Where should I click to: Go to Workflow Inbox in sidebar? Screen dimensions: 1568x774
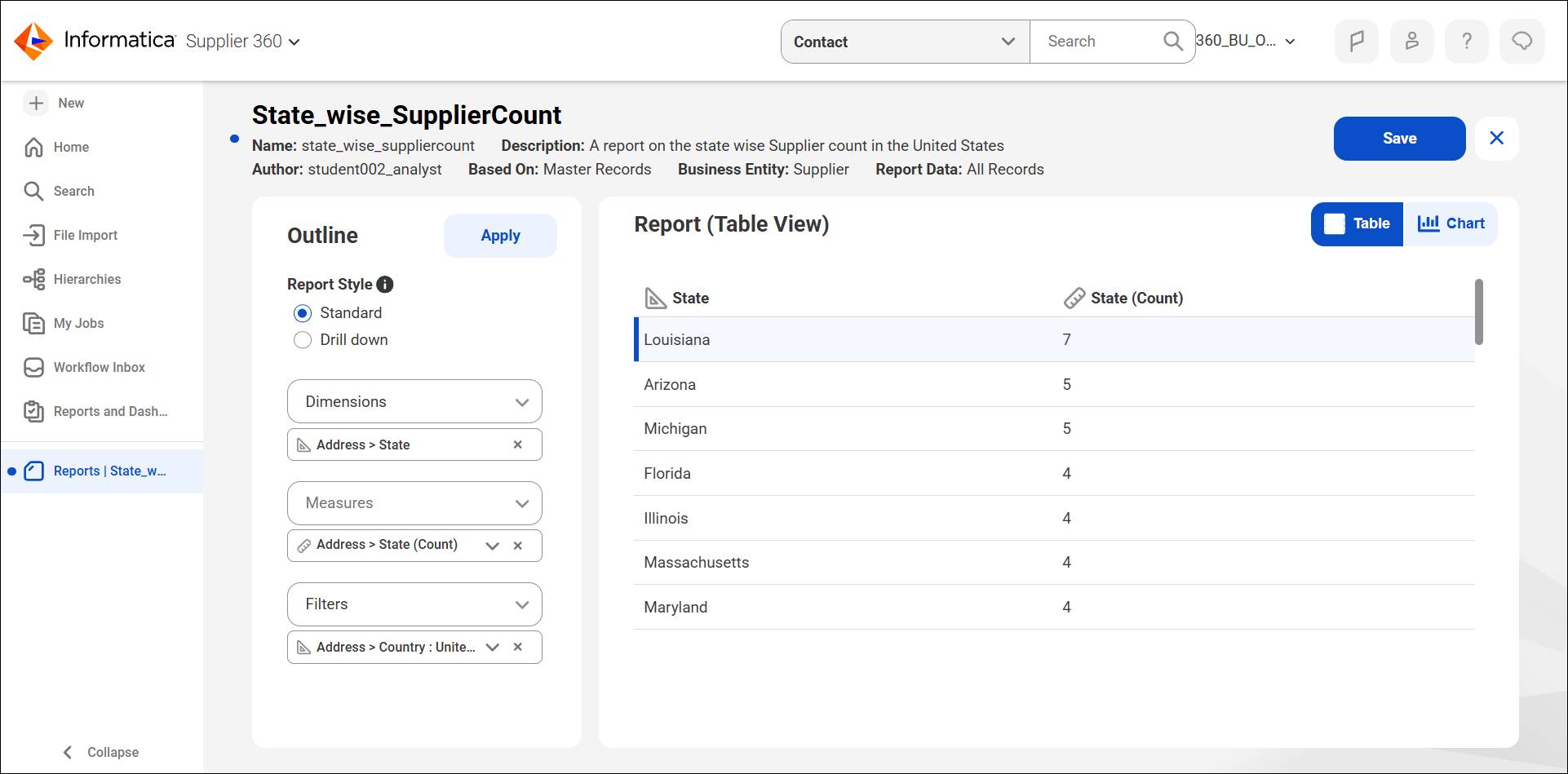pos(100,367)
